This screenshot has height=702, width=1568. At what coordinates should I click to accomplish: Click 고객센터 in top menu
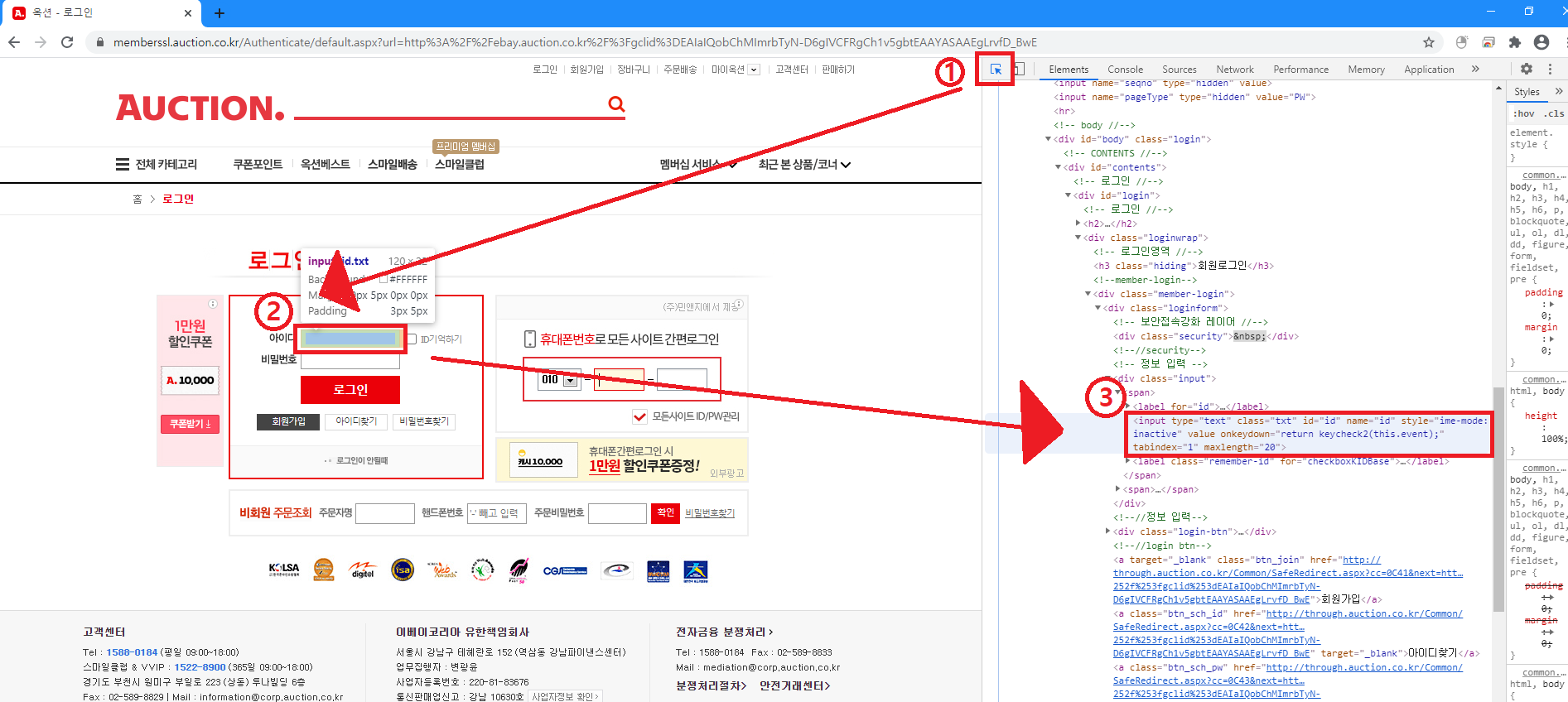pos(792,70)
